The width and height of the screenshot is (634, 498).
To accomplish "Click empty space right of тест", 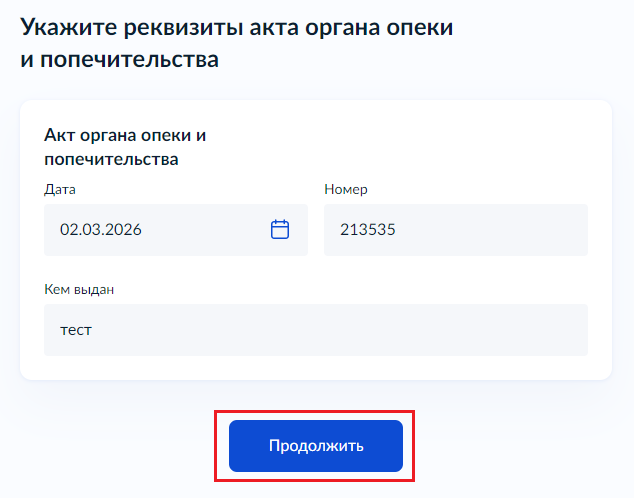I will (x=350, y=329).
